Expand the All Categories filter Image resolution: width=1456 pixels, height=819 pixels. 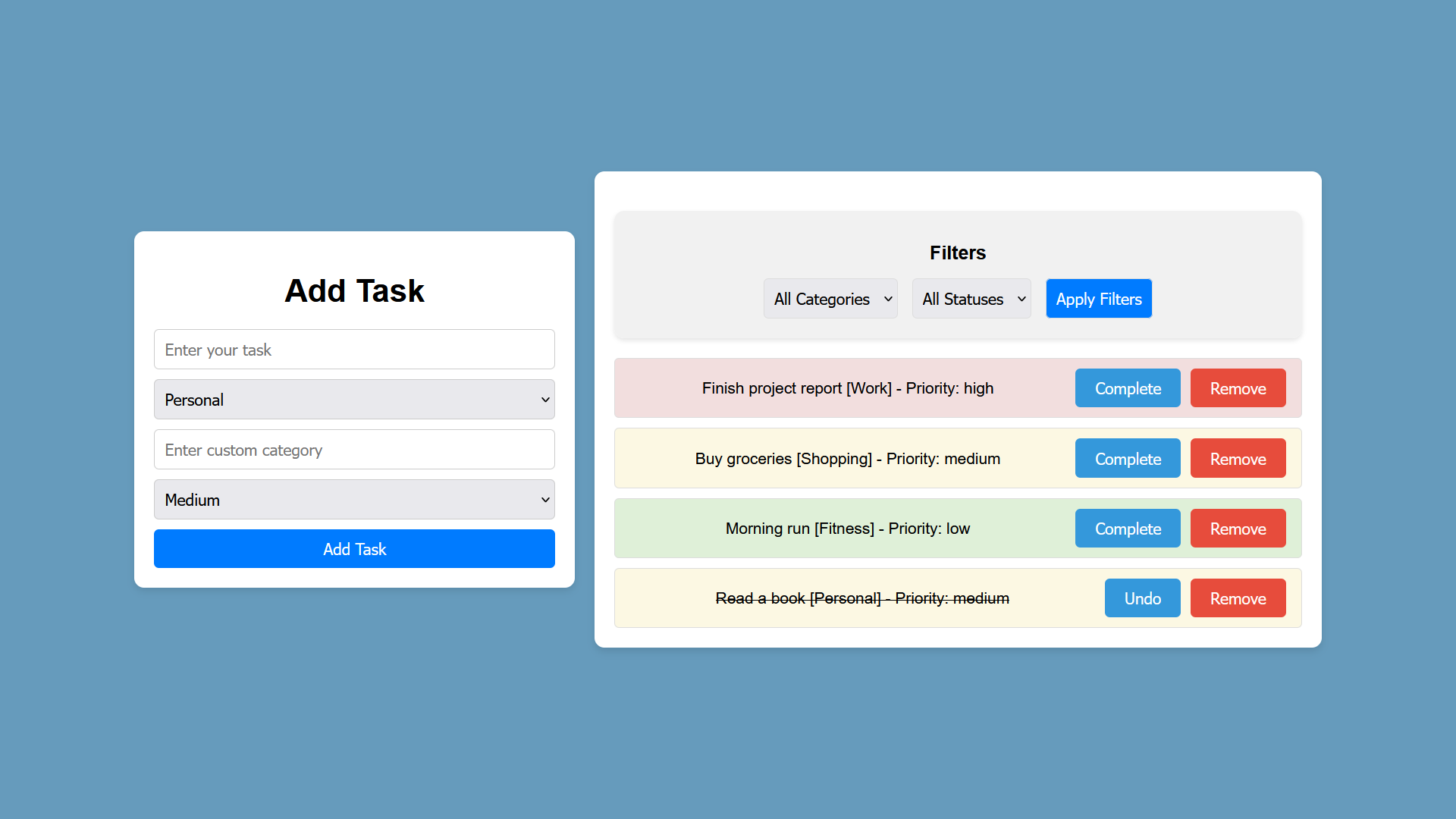pyautogui.click(x=830, y=299)
